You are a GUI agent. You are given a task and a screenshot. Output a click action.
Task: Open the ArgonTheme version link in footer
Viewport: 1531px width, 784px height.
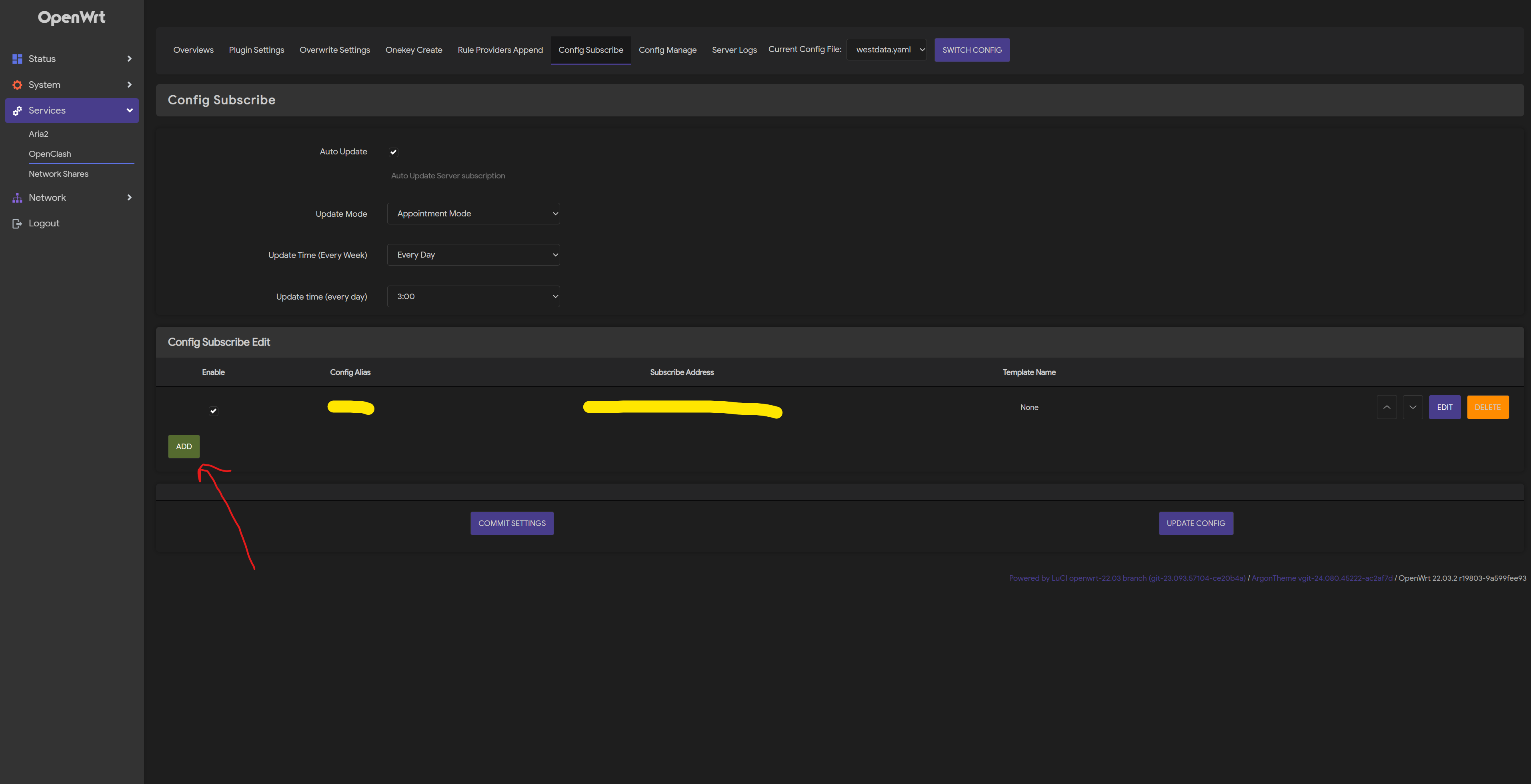click(1322, 578)
